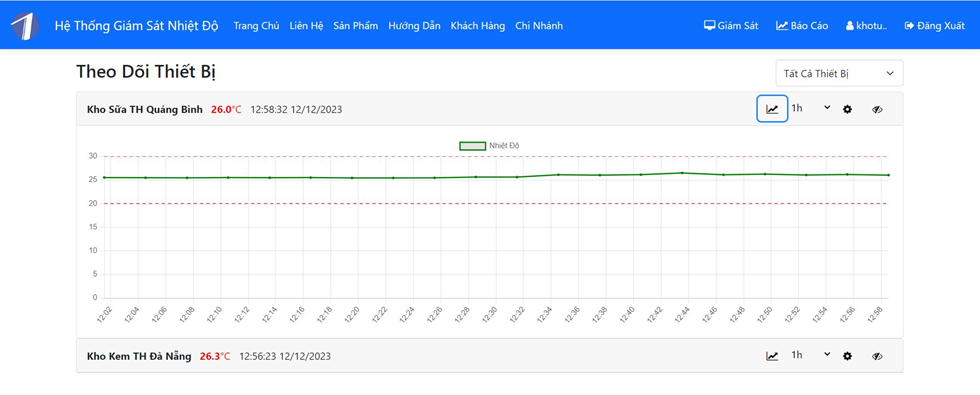Open settings gear for Kho Kem TH Đà Nẵng

tap(848, 356)
